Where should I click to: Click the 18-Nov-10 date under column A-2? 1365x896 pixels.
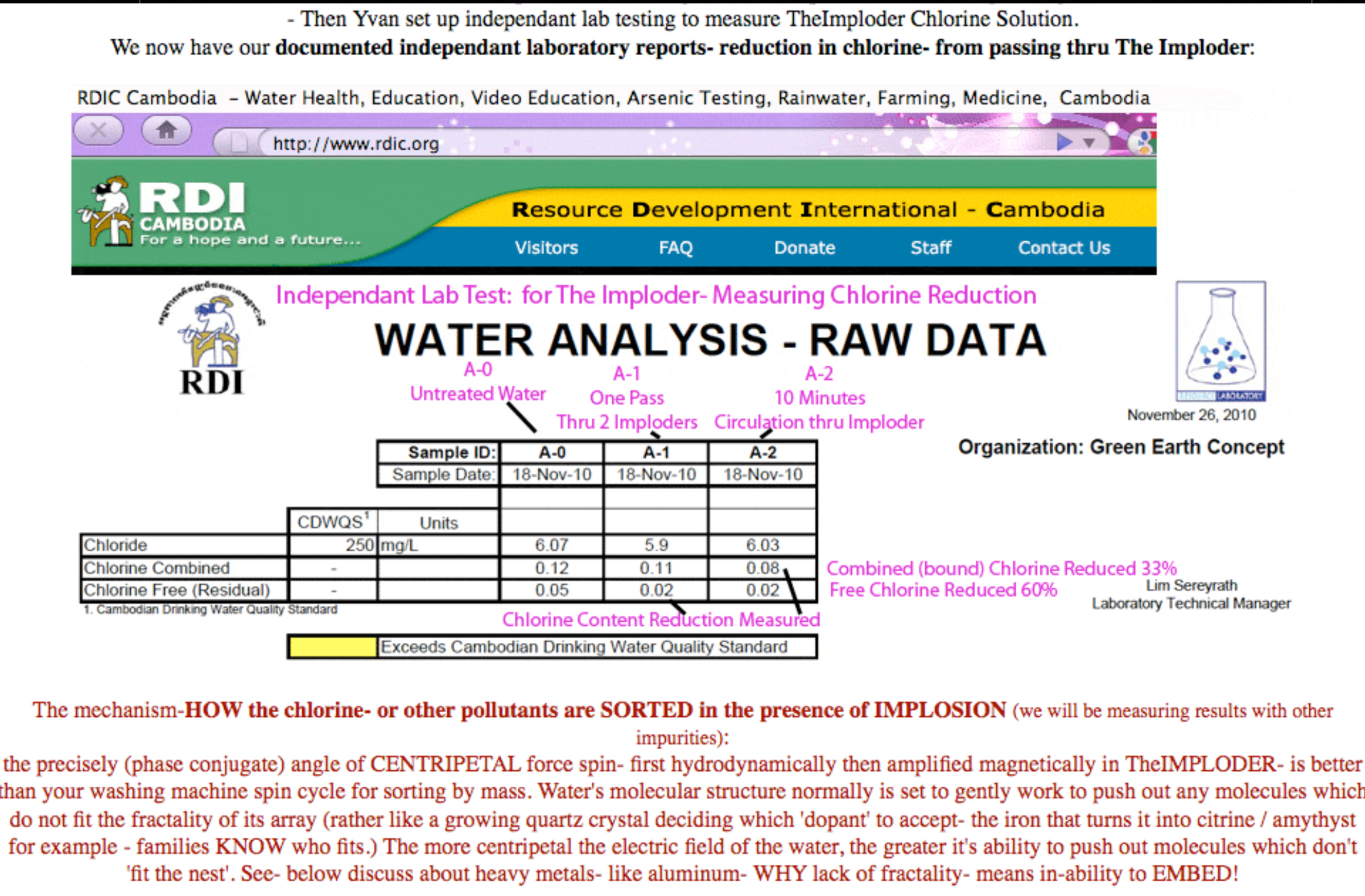[763, 474]
